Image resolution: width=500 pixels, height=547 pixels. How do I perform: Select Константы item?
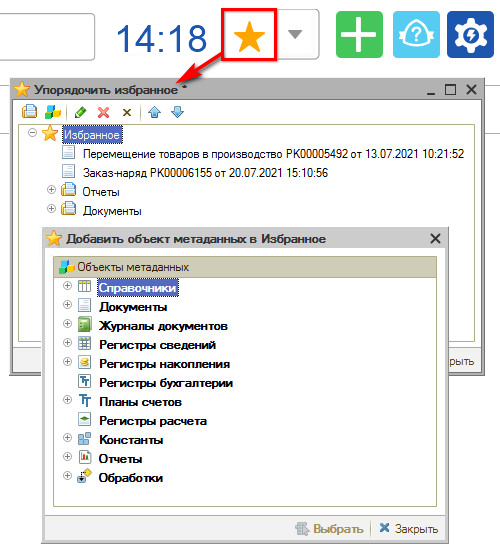pos(131,440)
